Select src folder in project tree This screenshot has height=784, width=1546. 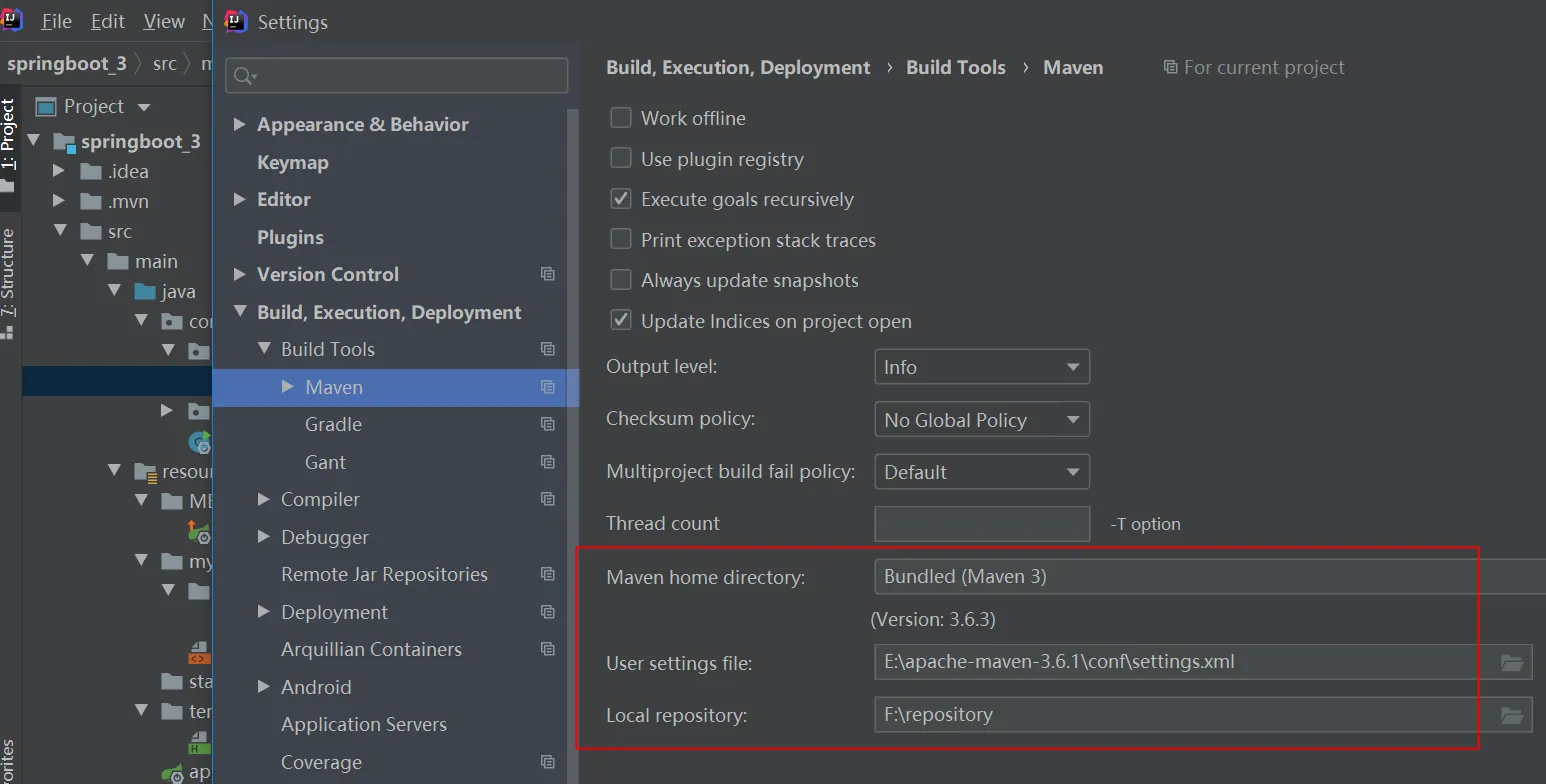119,231
